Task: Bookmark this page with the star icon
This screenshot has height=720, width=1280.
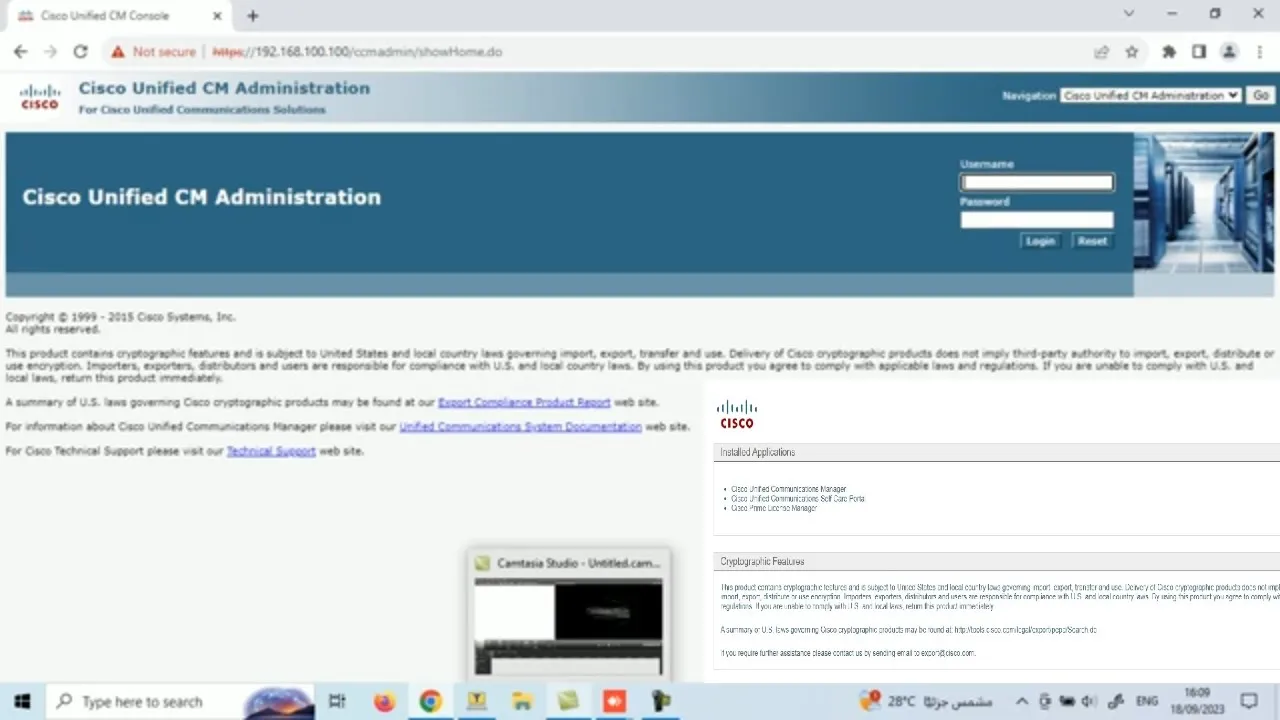Action: pyautogui.click(x=1132, y=52)
